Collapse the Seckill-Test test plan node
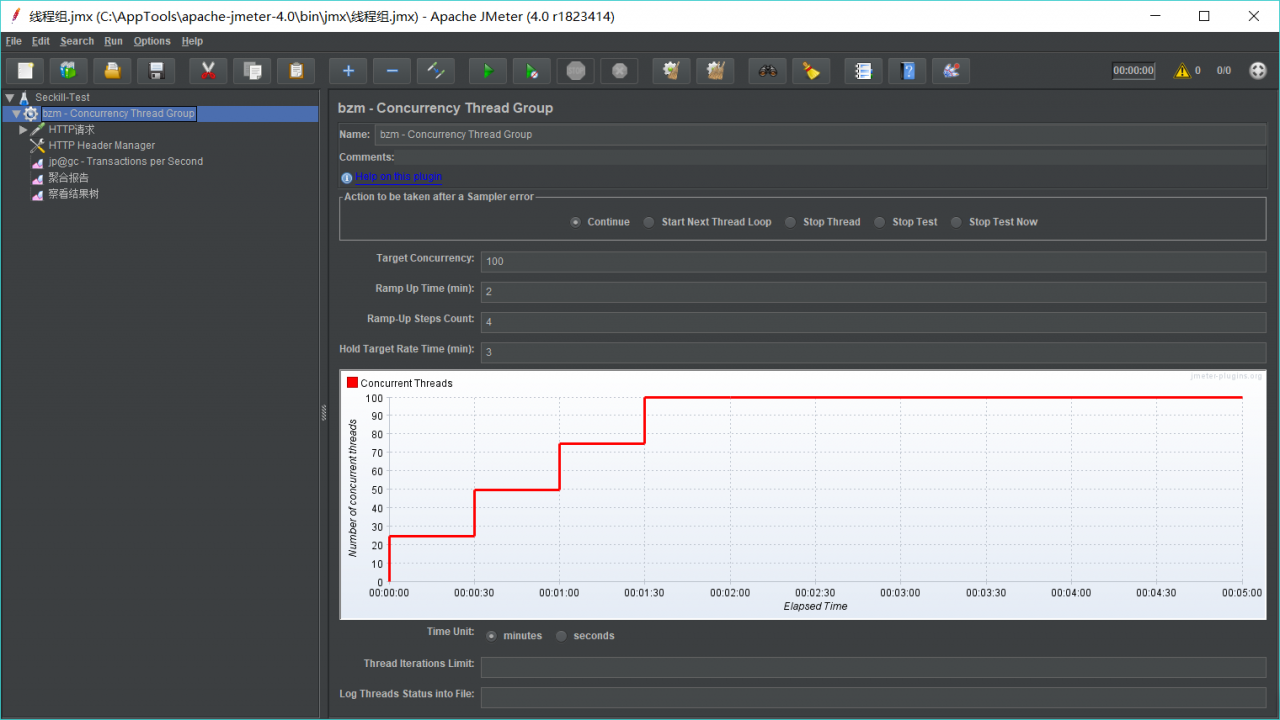The image size is (1280, 720). (9, 98)
